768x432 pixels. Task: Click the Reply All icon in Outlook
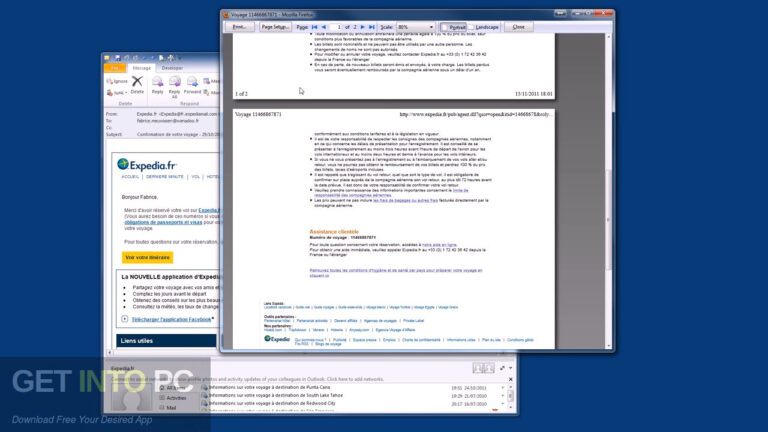(x=175, y=81)
